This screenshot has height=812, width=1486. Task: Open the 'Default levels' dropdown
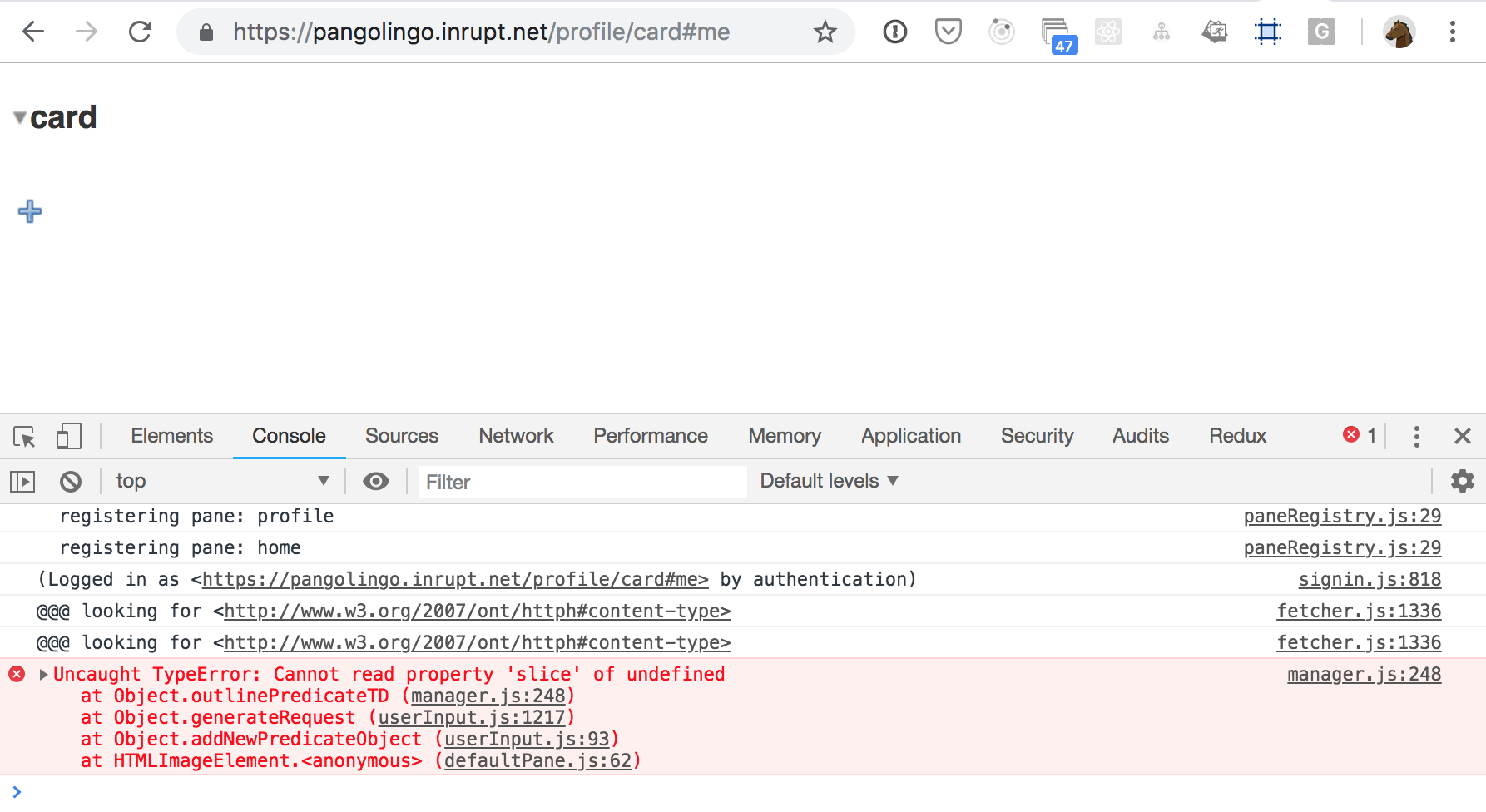(827, 481)
